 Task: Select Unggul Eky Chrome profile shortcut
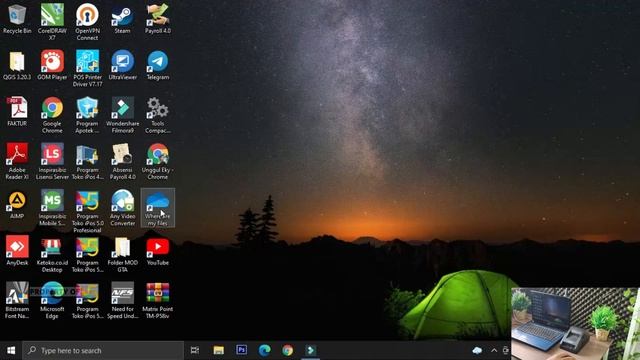(x=158, y=161)
